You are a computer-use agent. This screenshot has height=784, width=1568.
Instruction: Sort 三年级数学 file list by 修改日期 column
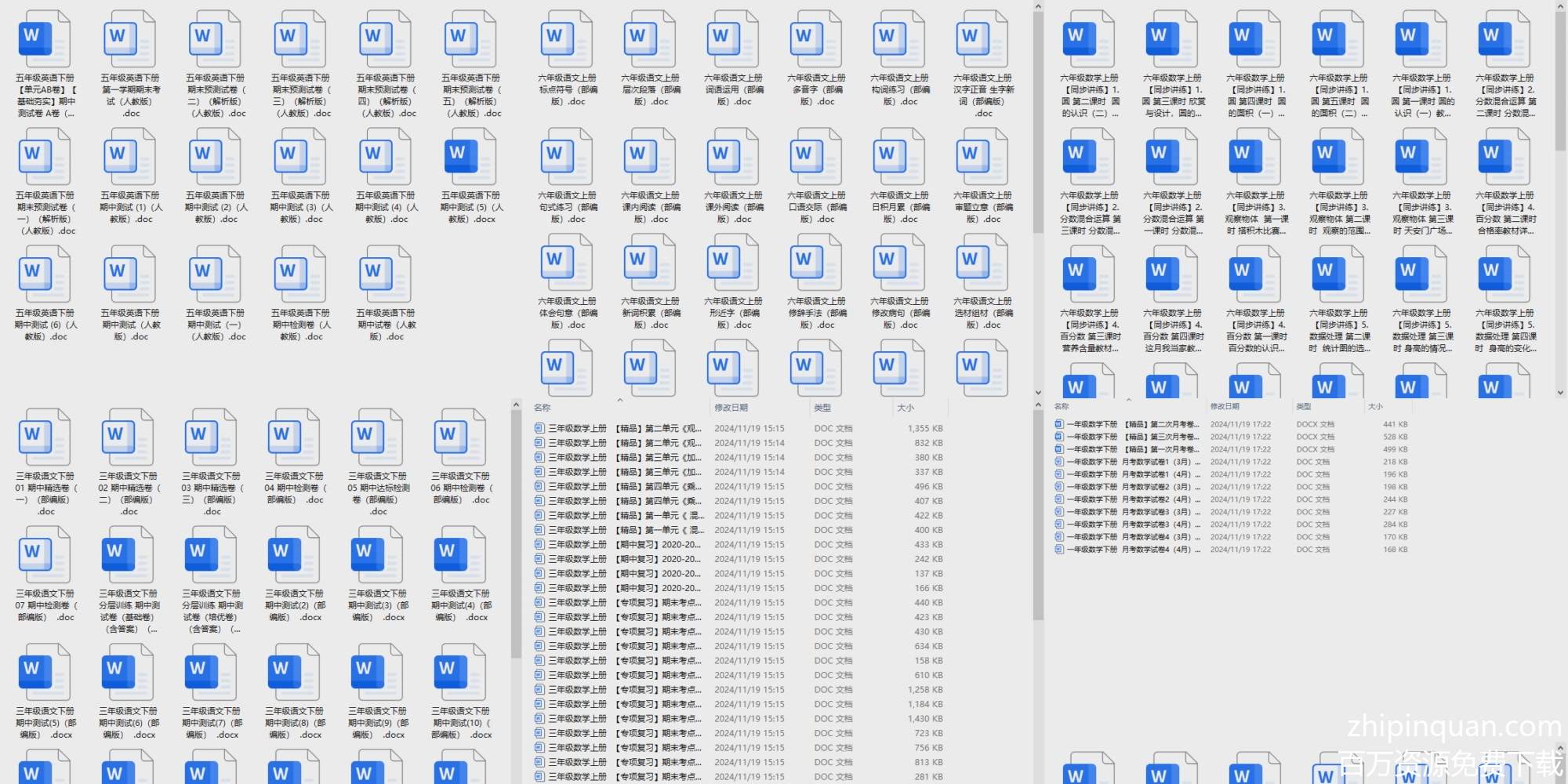[x=731, y=408]
